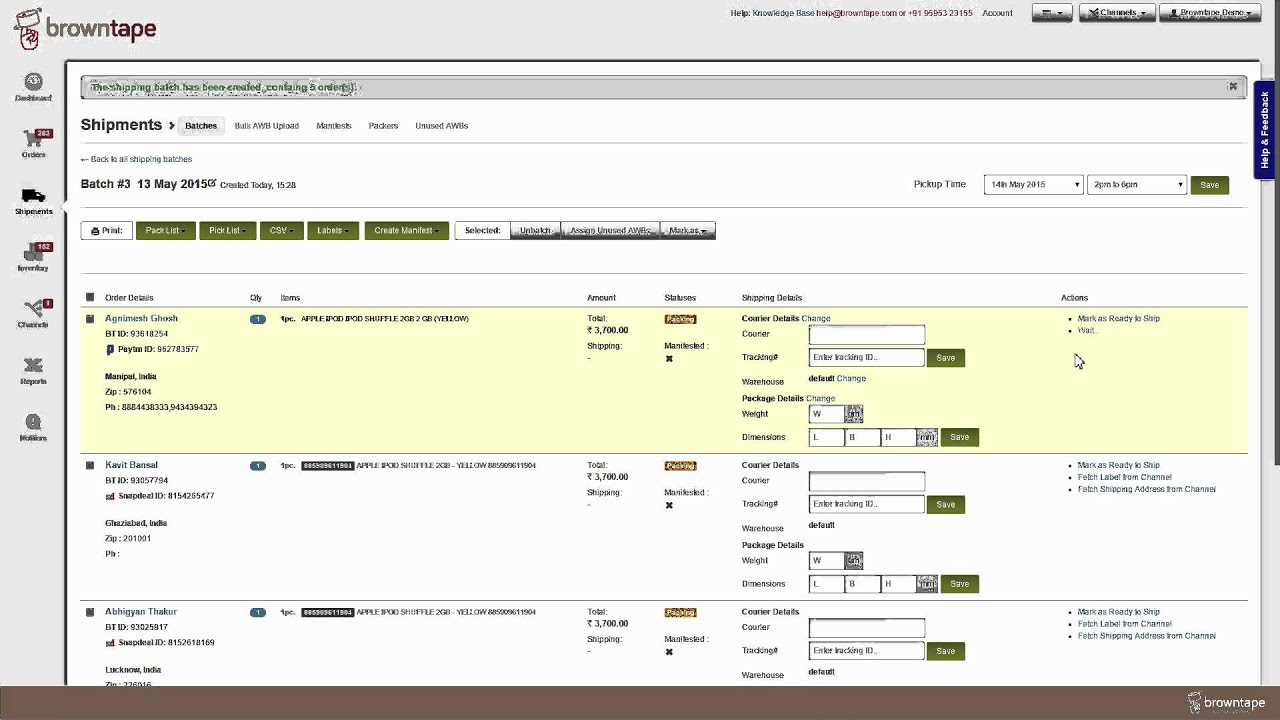Click the Courier field in Kavit Bansal row

(x=866, y=481)
